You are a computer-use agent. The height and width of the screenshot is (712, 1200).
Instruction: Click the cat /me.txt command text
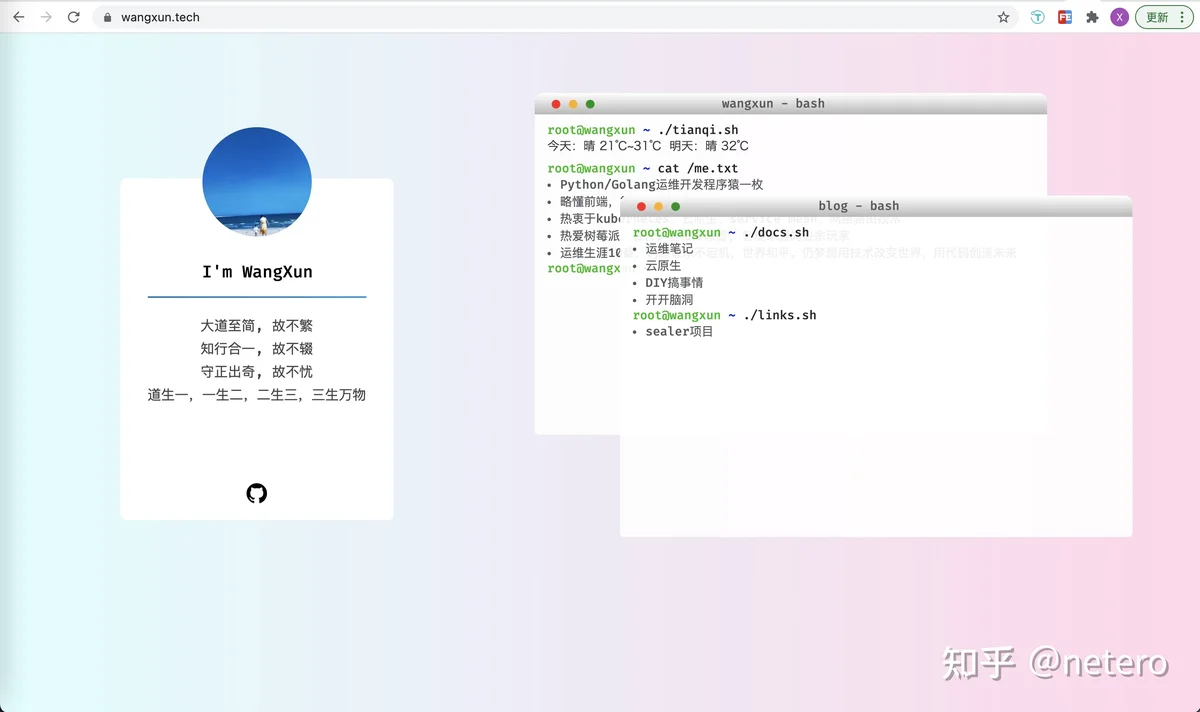[698, 168]
